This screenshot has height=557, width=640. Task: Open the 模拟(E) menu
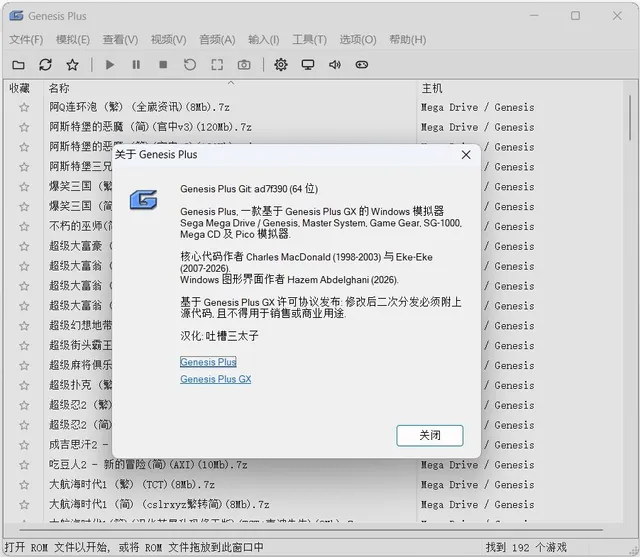click(73, 40)
